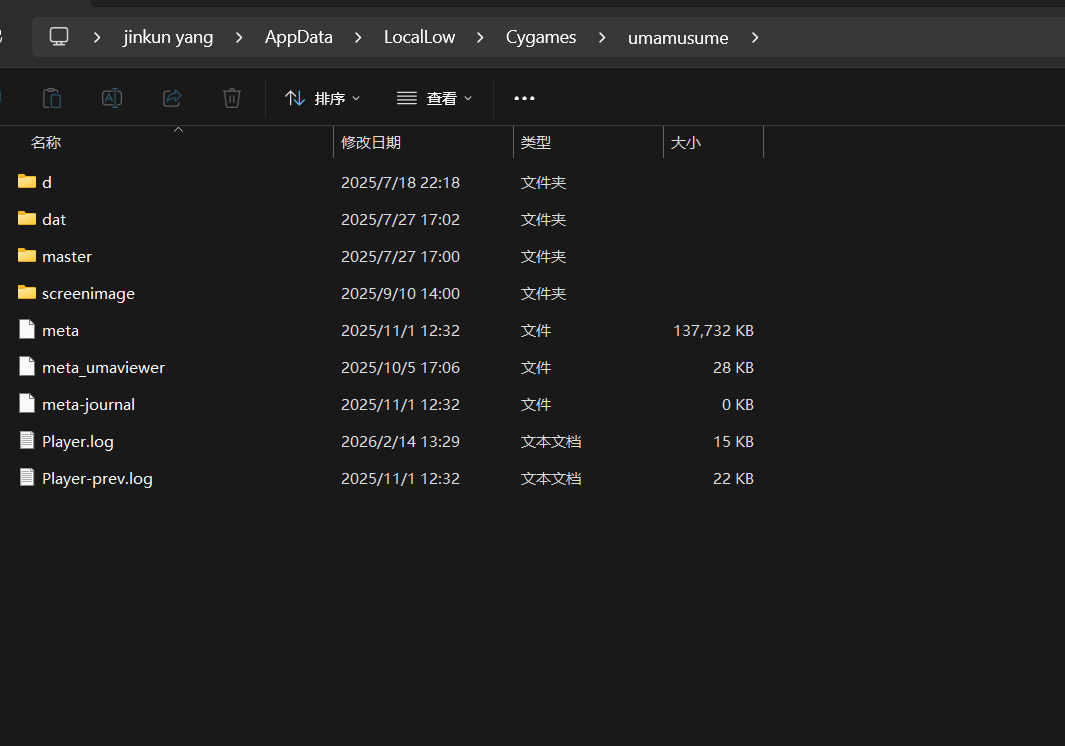Click the folder icon of screenimage
Image resolution: width=1065 pixels, height=746 pixels.
pyautogui.click(x=27, y=292)
